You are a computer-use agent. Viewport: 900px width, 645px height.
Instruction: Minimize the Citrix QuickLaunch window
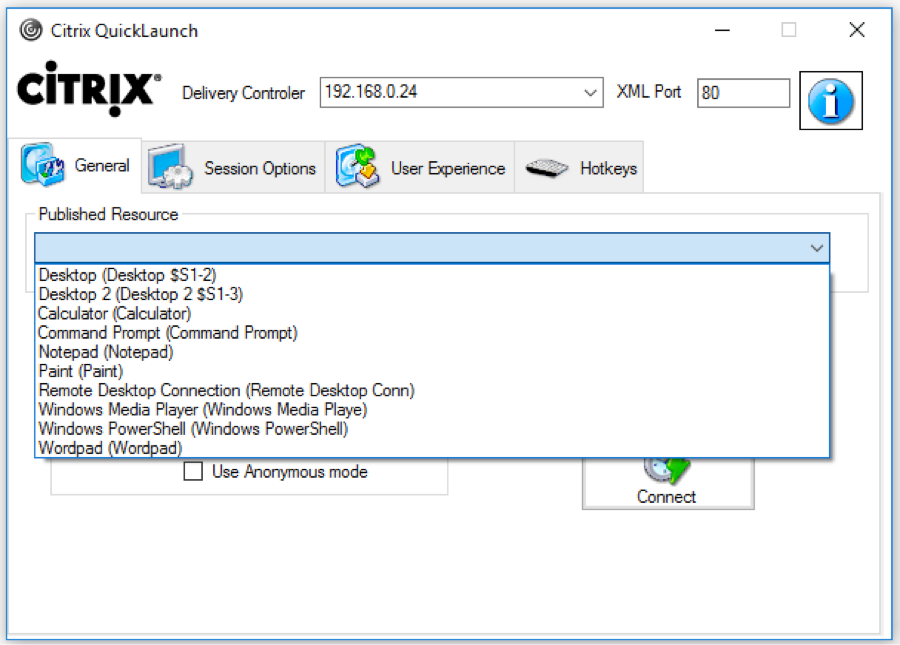[722, 30]
